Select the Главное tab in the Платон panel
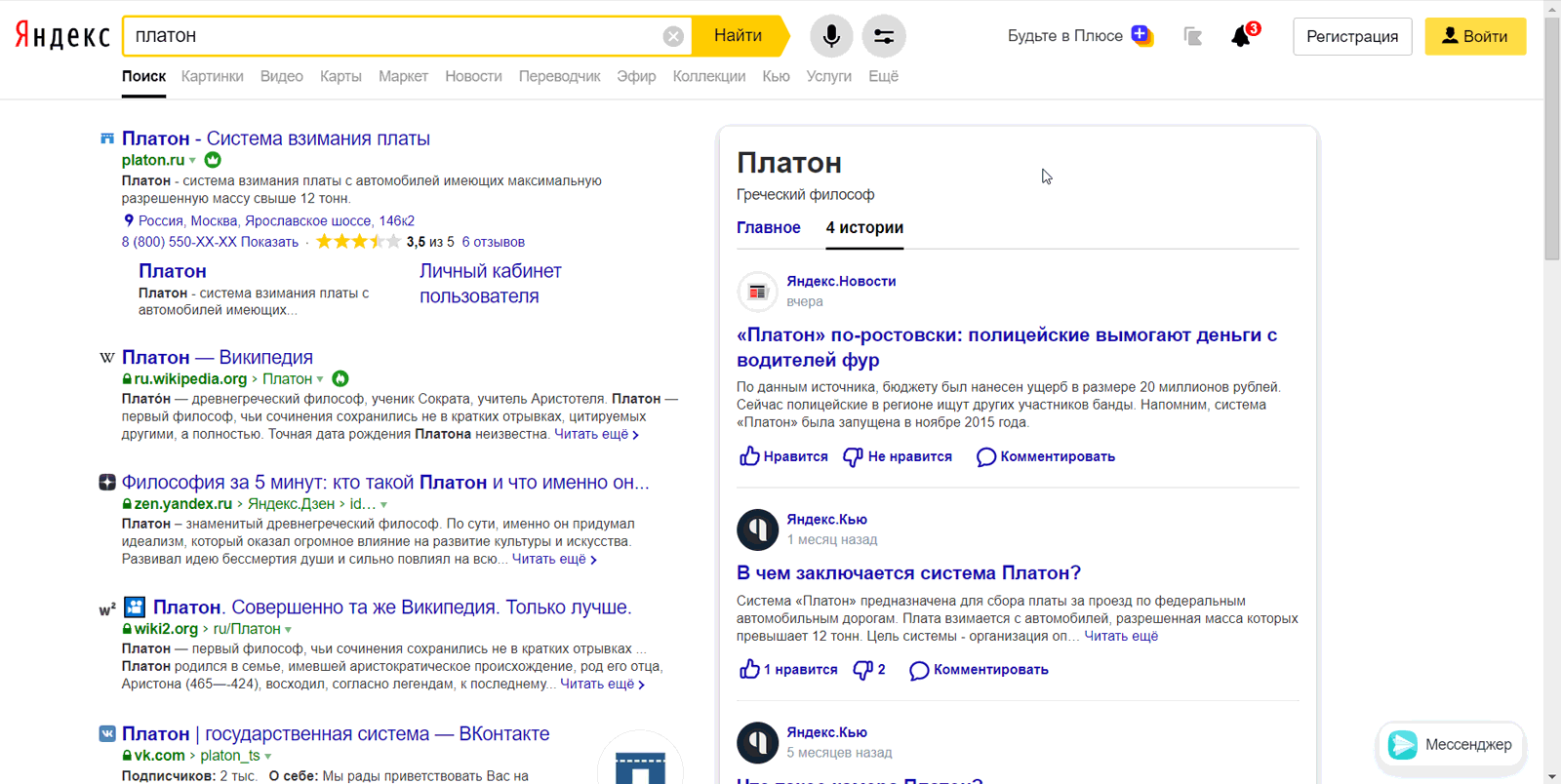The width and height of the screenshot is (1561, 784). click(769, 227)
